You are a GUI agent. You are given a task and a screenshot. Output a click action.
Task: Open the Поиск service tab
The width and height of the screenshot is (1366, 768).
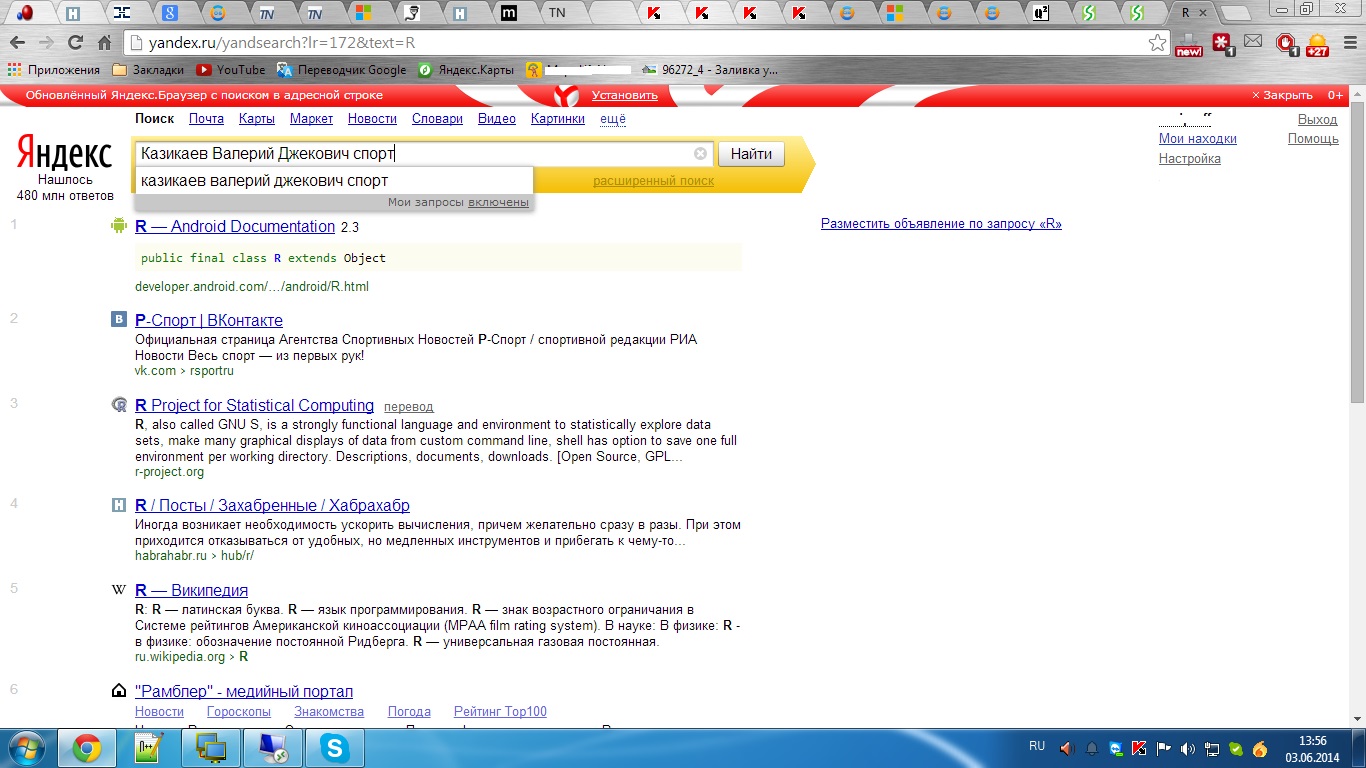tap(155, 118)
